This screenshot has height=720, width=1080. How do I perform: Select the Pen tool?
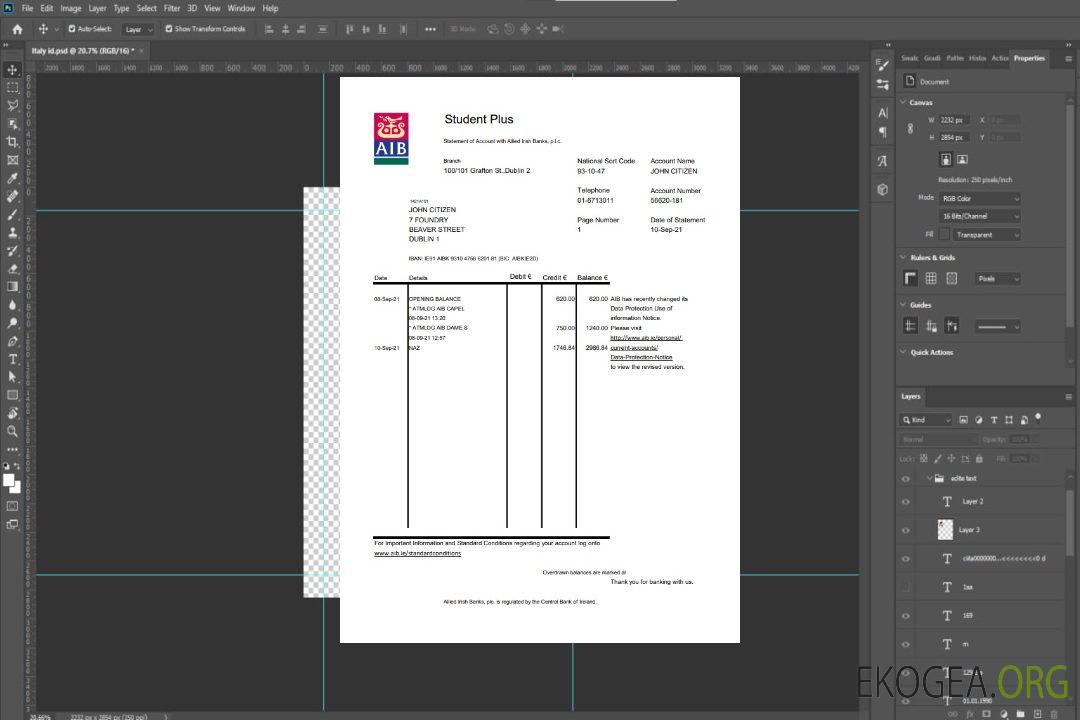click(12, 341)
